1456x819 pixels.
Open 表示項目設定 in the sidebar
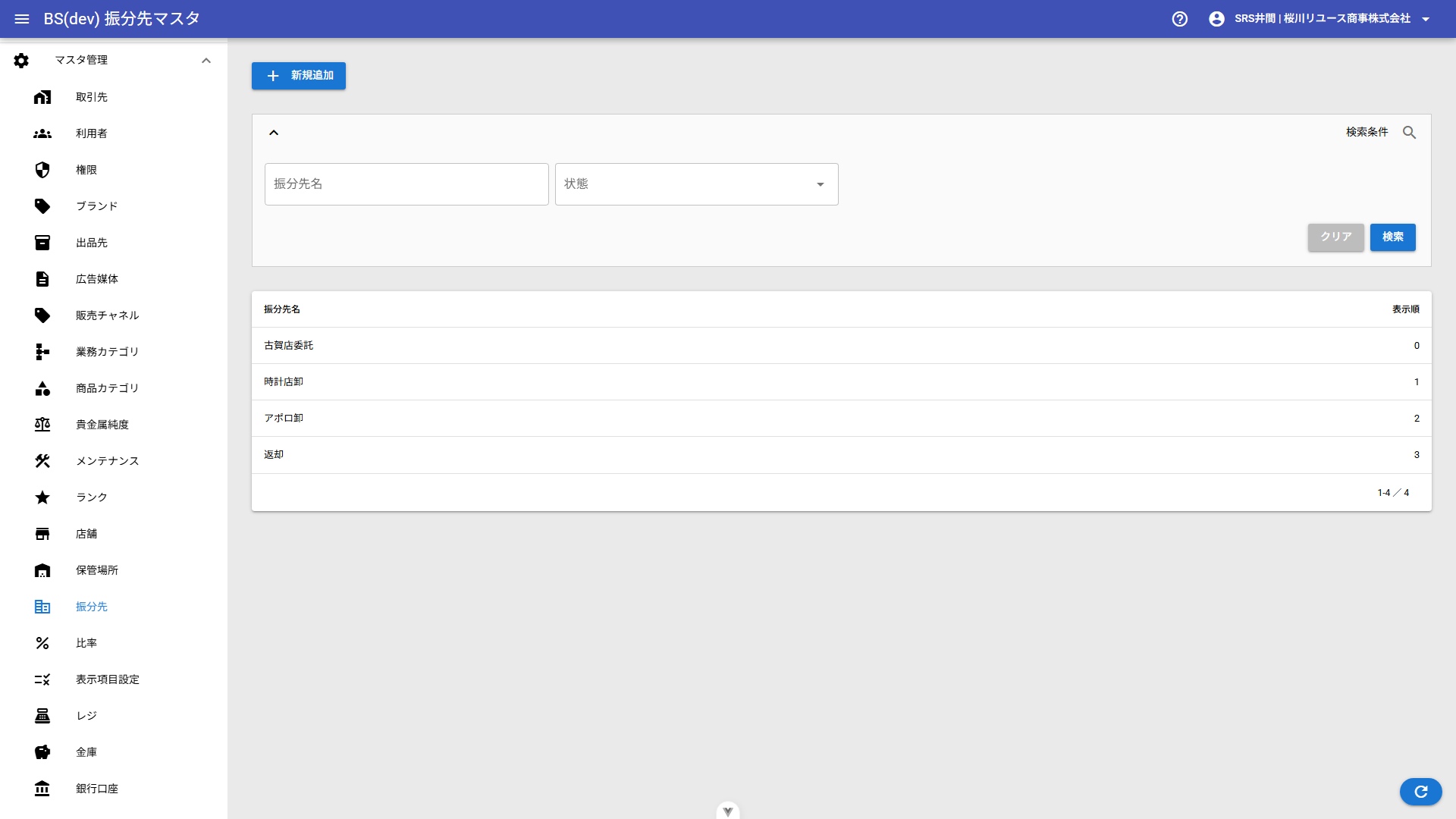pyautogui.click(x=114, y=679)
